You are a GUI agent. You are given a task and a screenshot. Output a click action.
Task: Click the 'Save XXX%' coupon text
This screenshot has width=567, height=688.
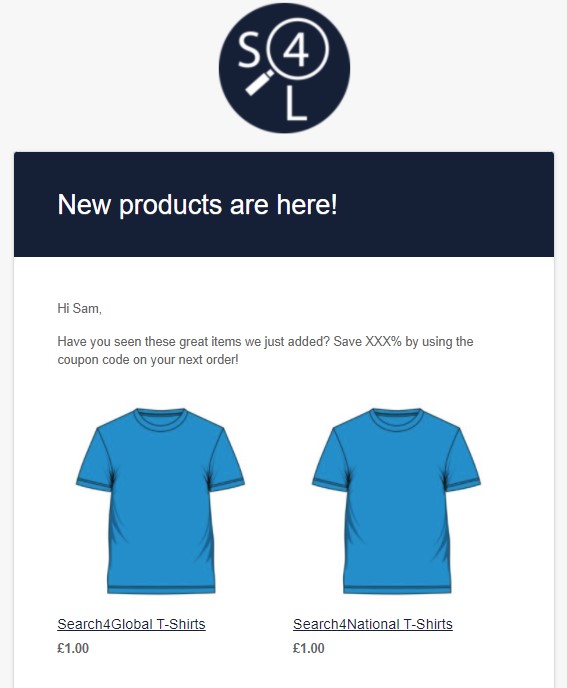367,341
